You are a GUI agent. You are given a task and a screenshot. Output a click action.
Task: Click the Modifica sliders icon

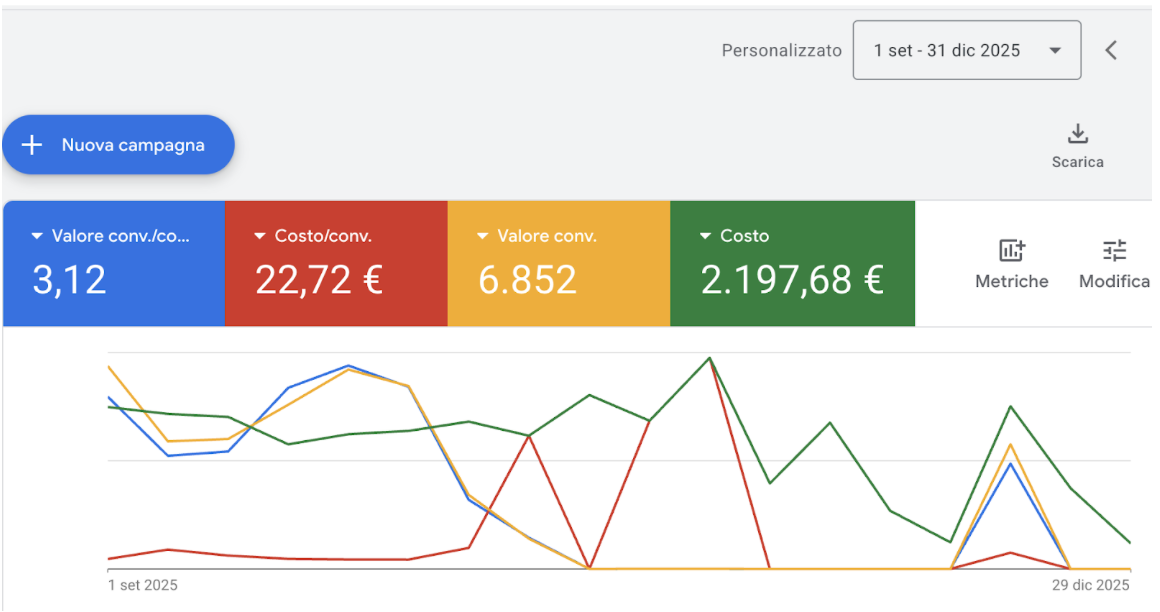(x=1114, y=250)
